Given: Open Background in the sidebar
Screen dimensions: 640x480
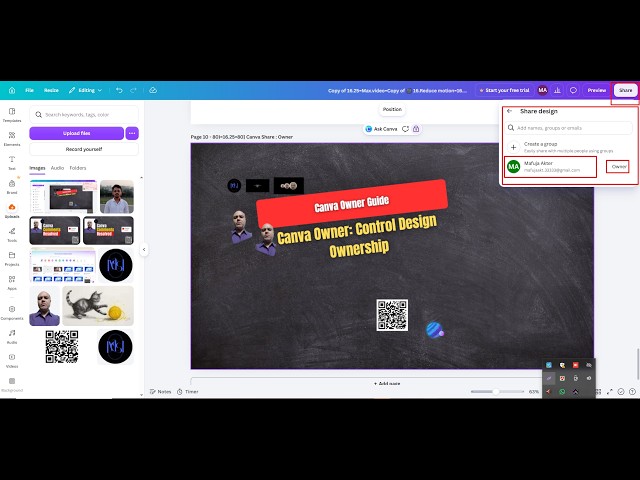Looking at the screenshot, I should point(12,384).
